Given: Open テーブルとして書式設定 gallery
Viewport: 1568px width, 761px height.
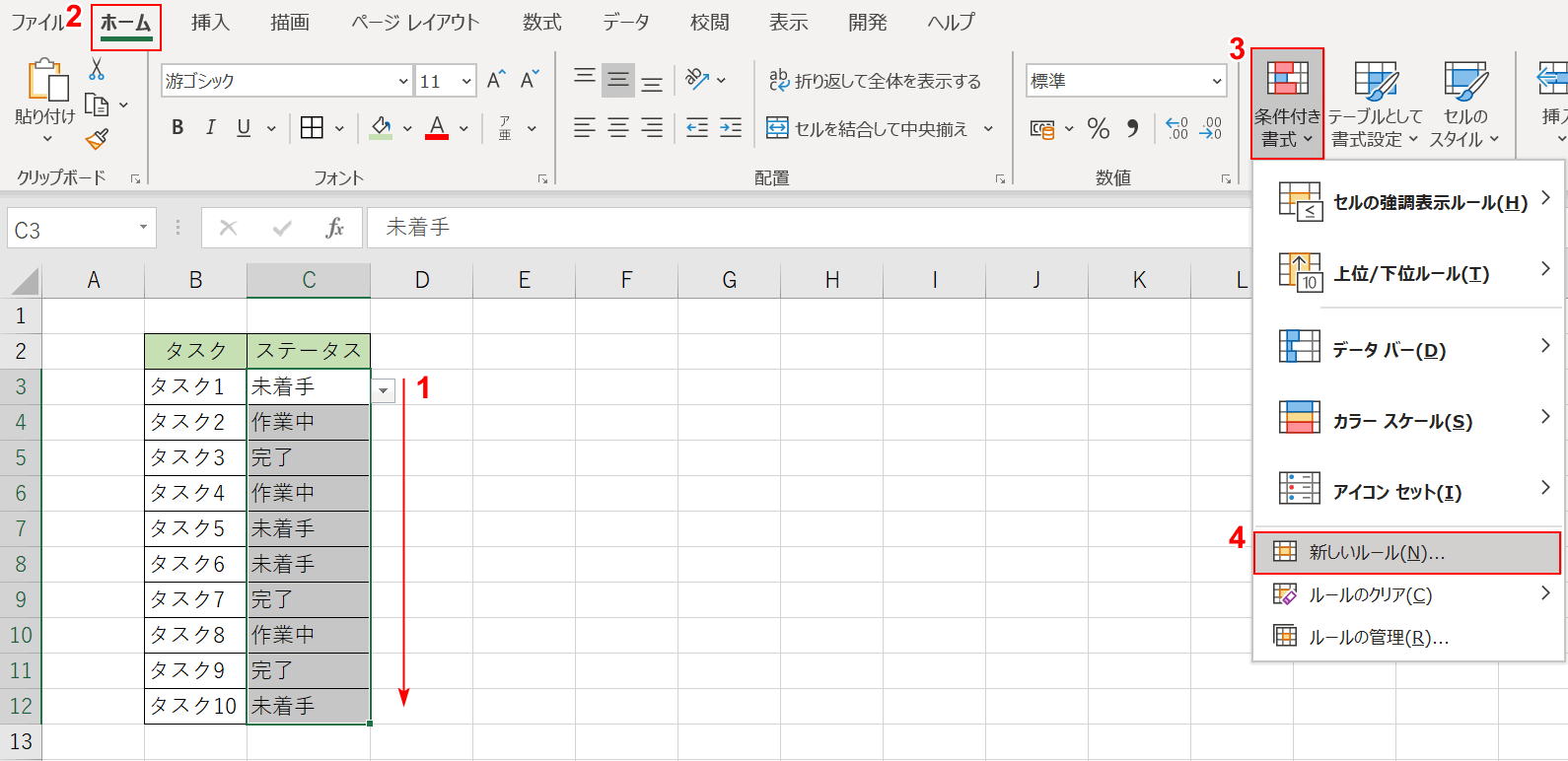Looking at the screenshot, I should [1375, 104].
